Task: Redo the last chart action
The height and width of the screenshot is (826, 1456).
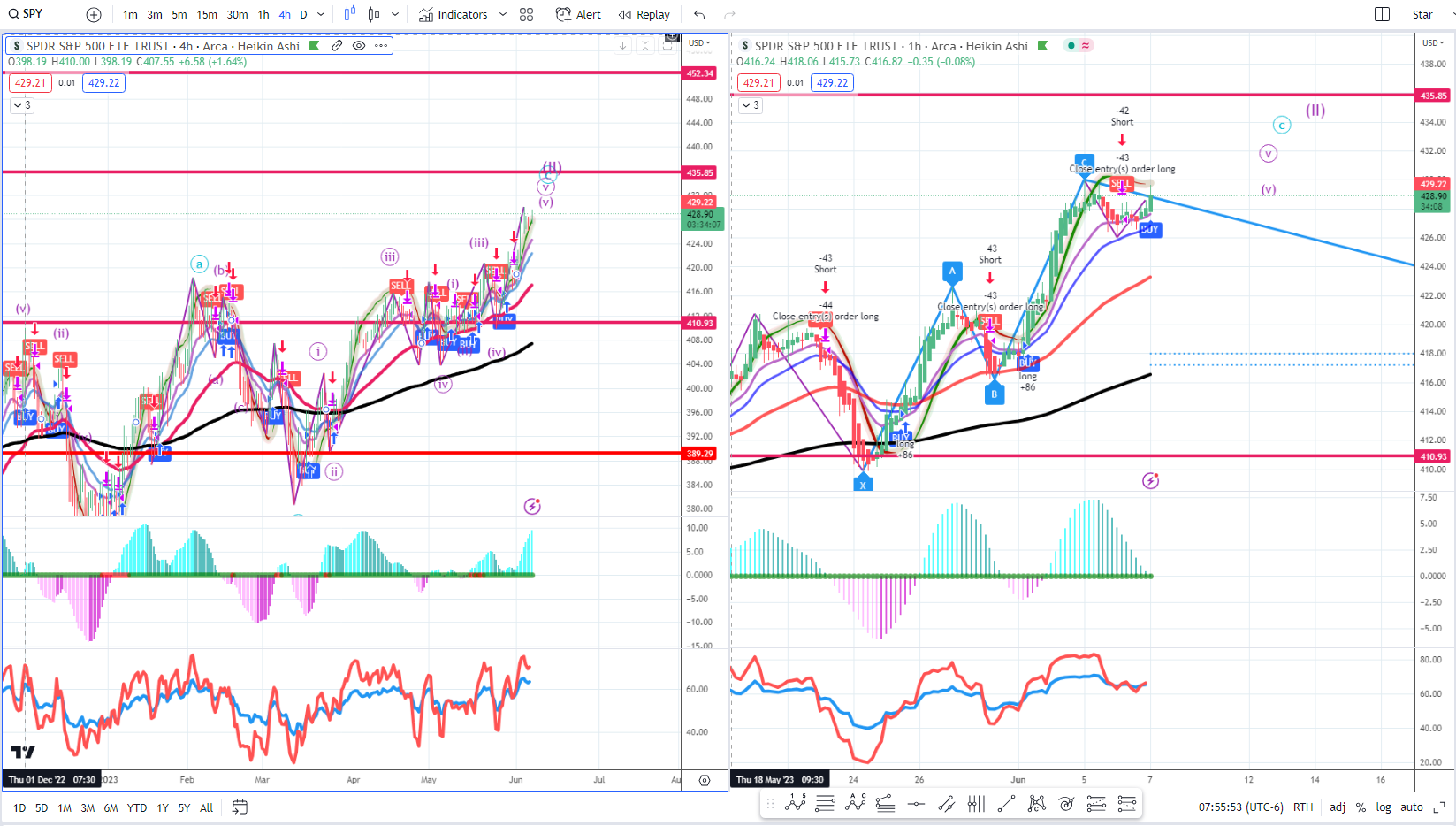Action: pyautogui.click(x=729, y=15)
